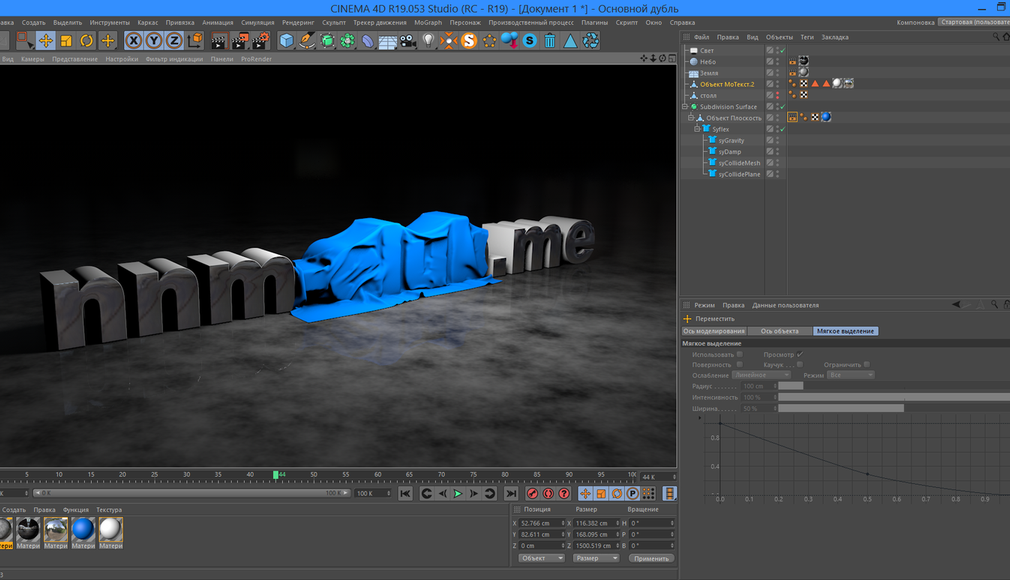The image size is (1010, 580).
Task: Click the orange S plugin icon
Action: tap(469, 41)
